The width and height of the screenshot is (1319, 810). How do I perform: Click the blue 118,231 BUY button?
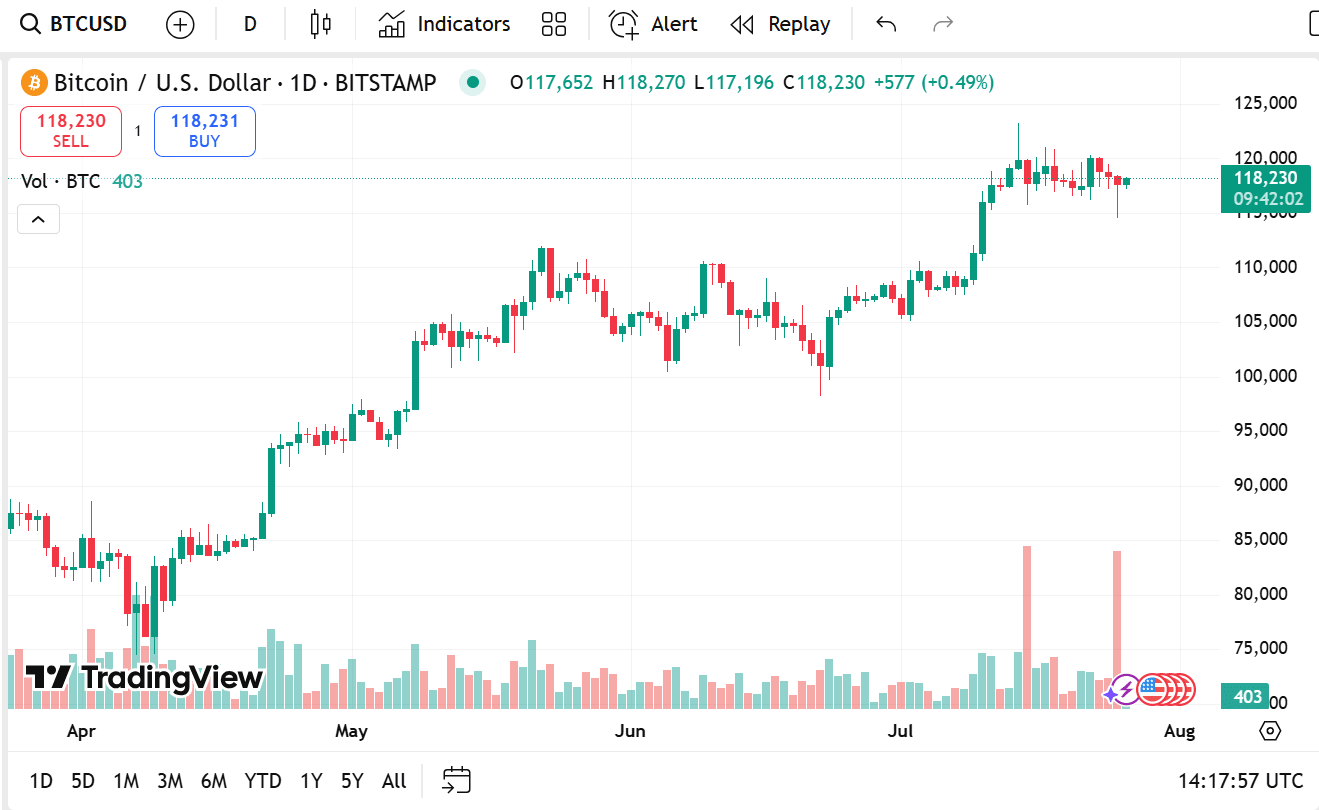pos(205,131)
